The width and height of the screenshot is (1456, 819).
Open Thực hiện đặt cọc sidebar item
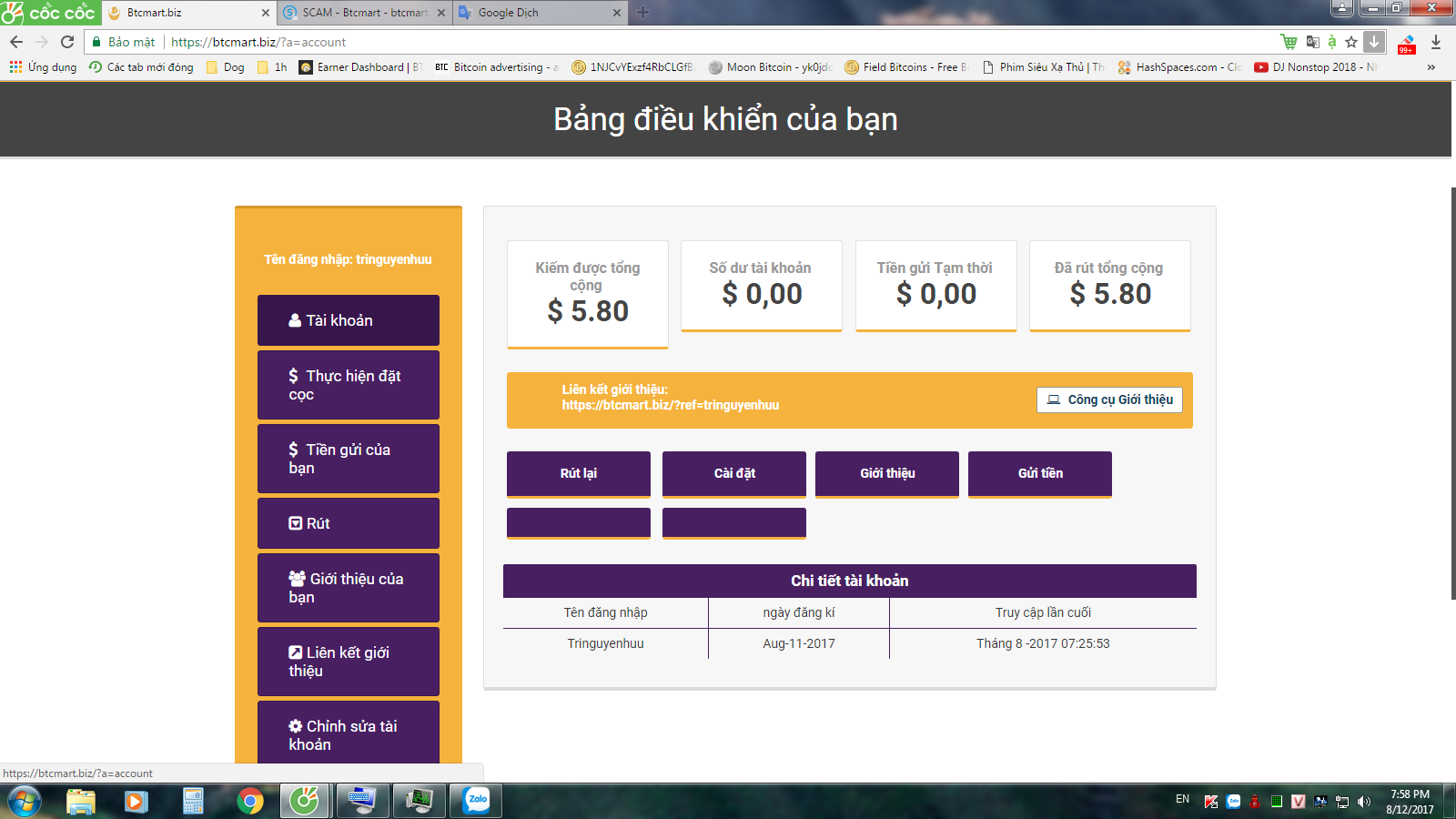click(349, 385)
